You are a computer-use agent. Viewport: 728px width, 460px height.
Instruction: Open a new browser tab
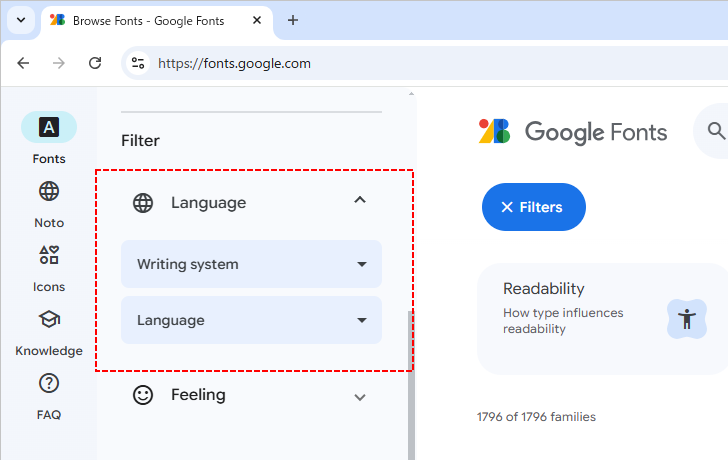(293, 20)
